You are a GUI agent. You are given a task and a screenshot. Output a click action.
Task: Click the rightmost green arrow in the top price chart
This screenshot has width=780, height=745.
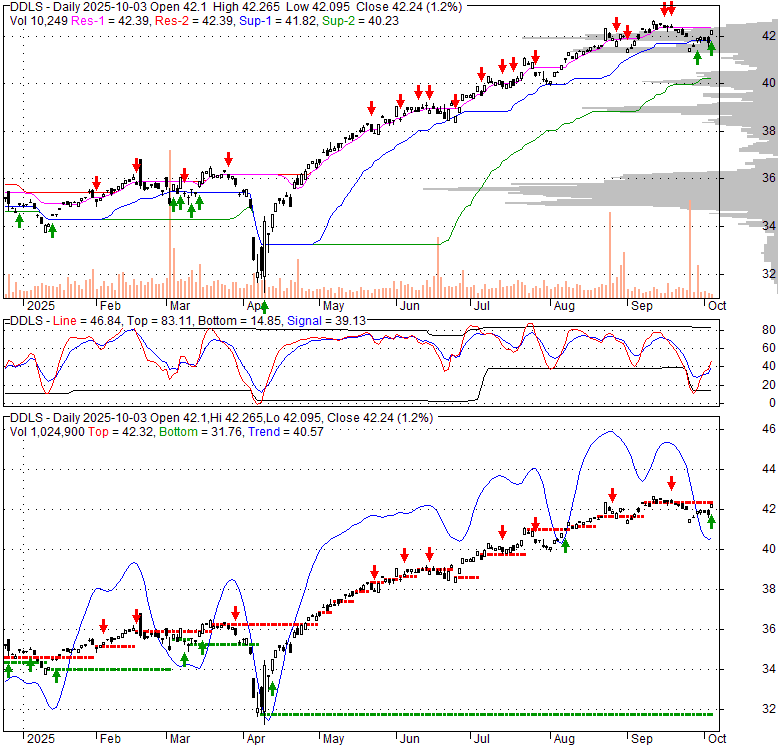click(x=711, y=47)
